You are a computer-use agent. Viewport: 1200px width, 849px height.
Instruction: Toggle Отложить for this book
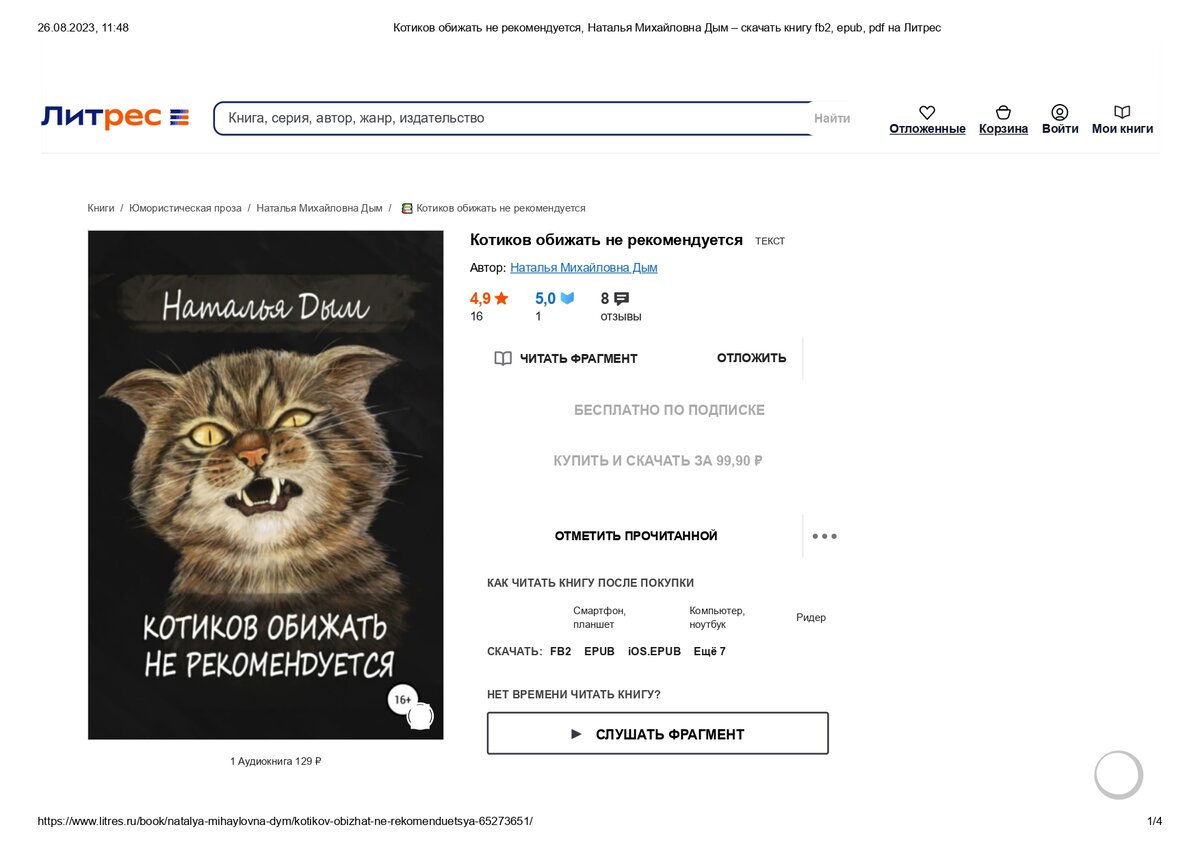click(x=752, y=358)
